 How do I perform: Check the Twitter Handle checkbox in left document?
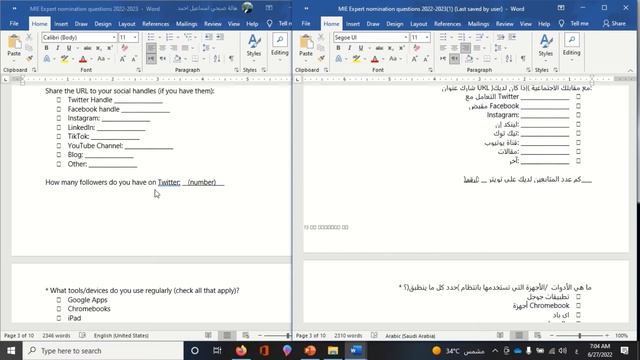click(59, 100)
